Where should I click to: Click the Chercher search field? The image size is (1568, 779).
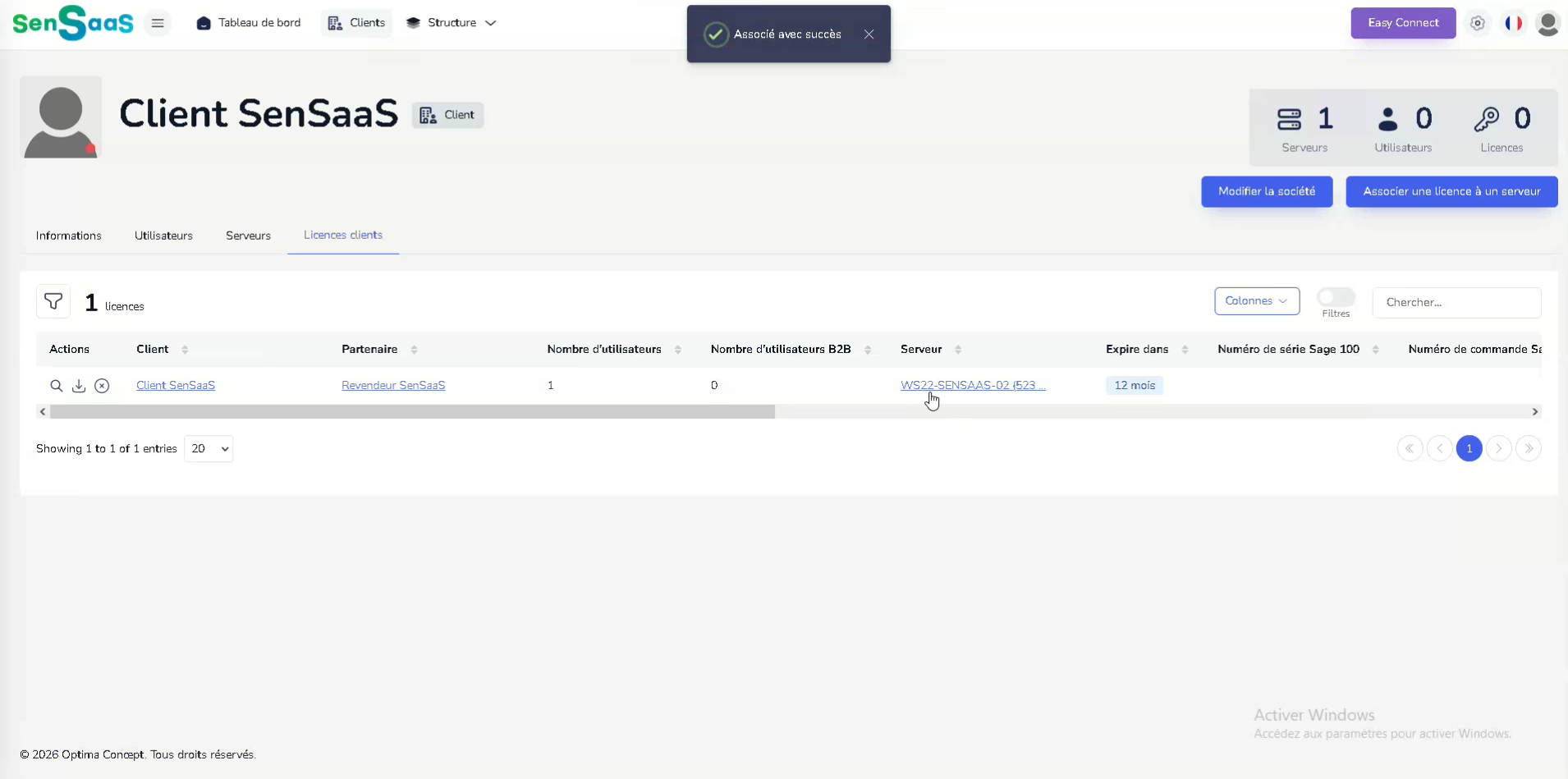pos(1456,302)
